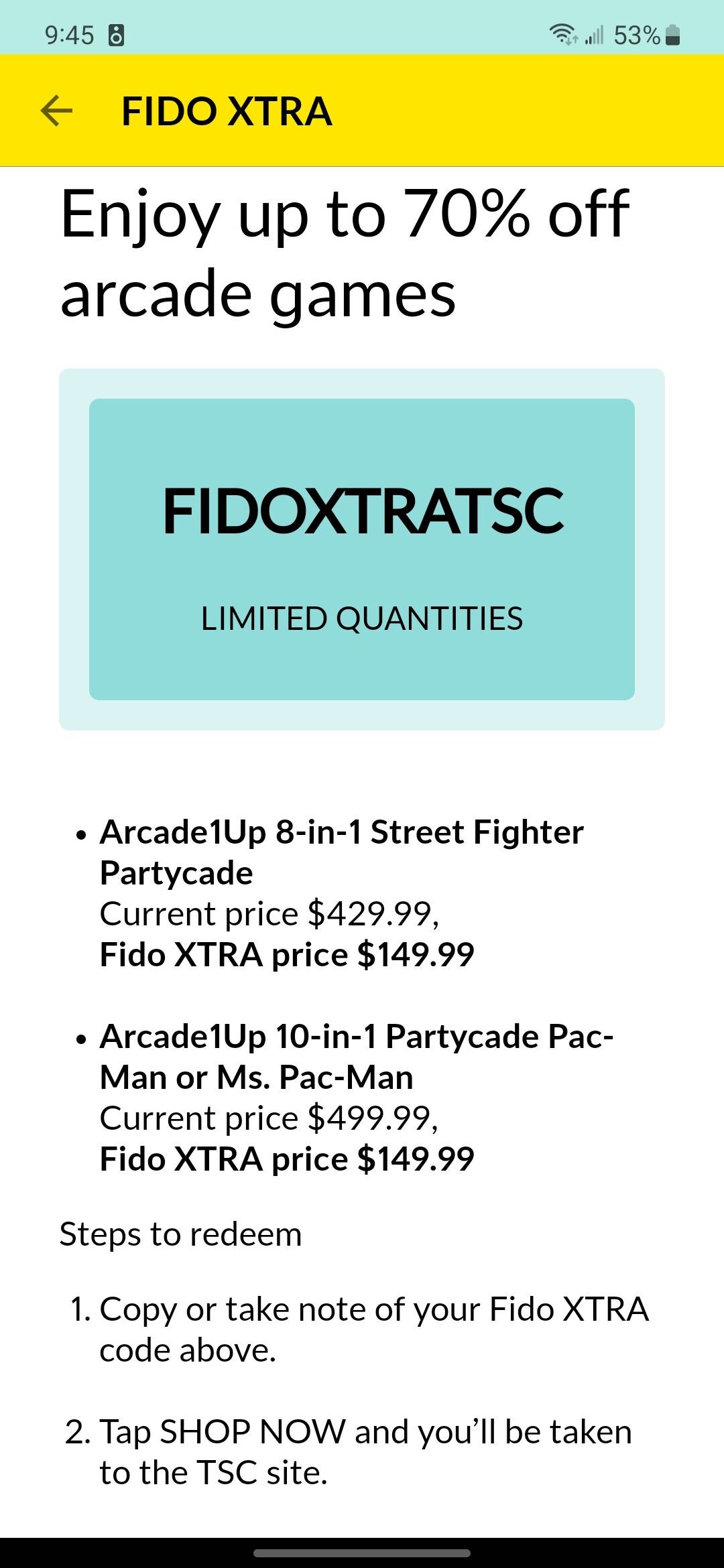Tap the back arrow to exit FIDO XTRA
The width and height of the screenshot is (724, 1568).
(x=56, y=111)
